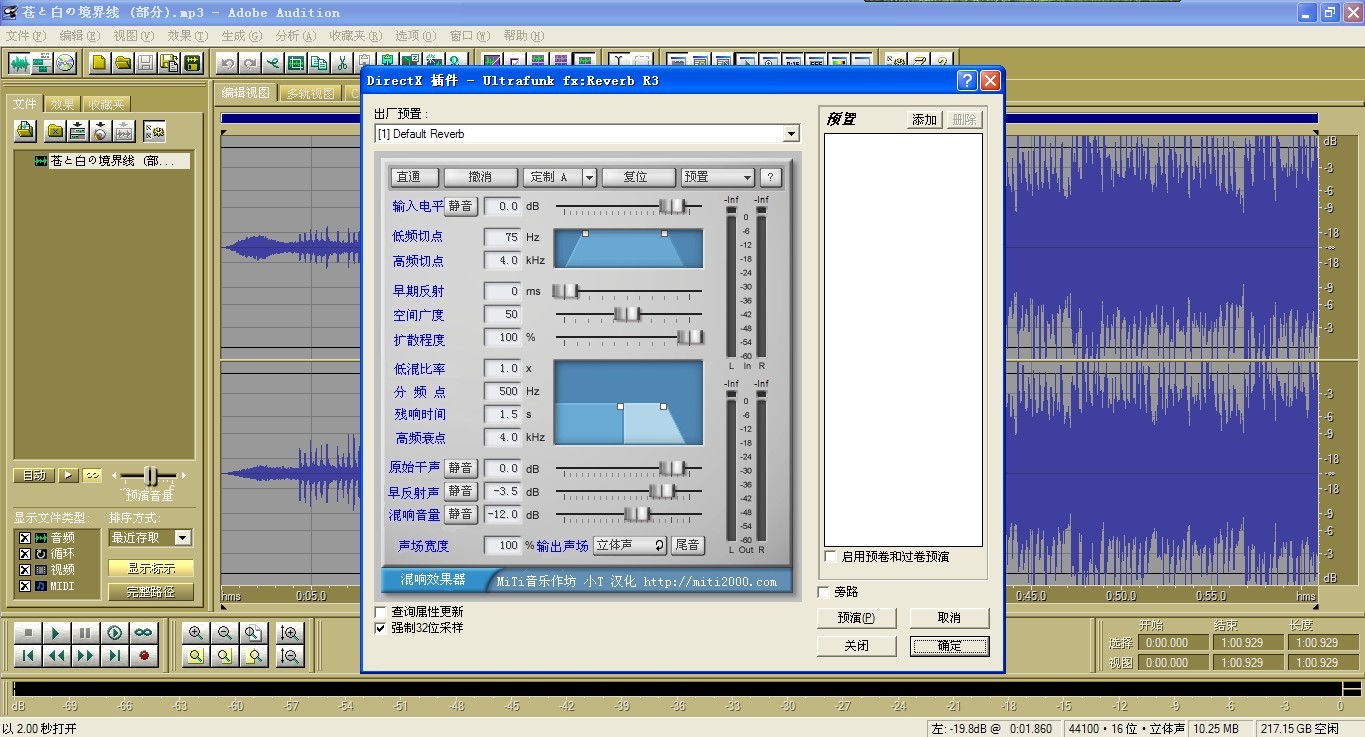Switch to 效果 panel tab
The image size is (1365, 737).
(62, 104)
